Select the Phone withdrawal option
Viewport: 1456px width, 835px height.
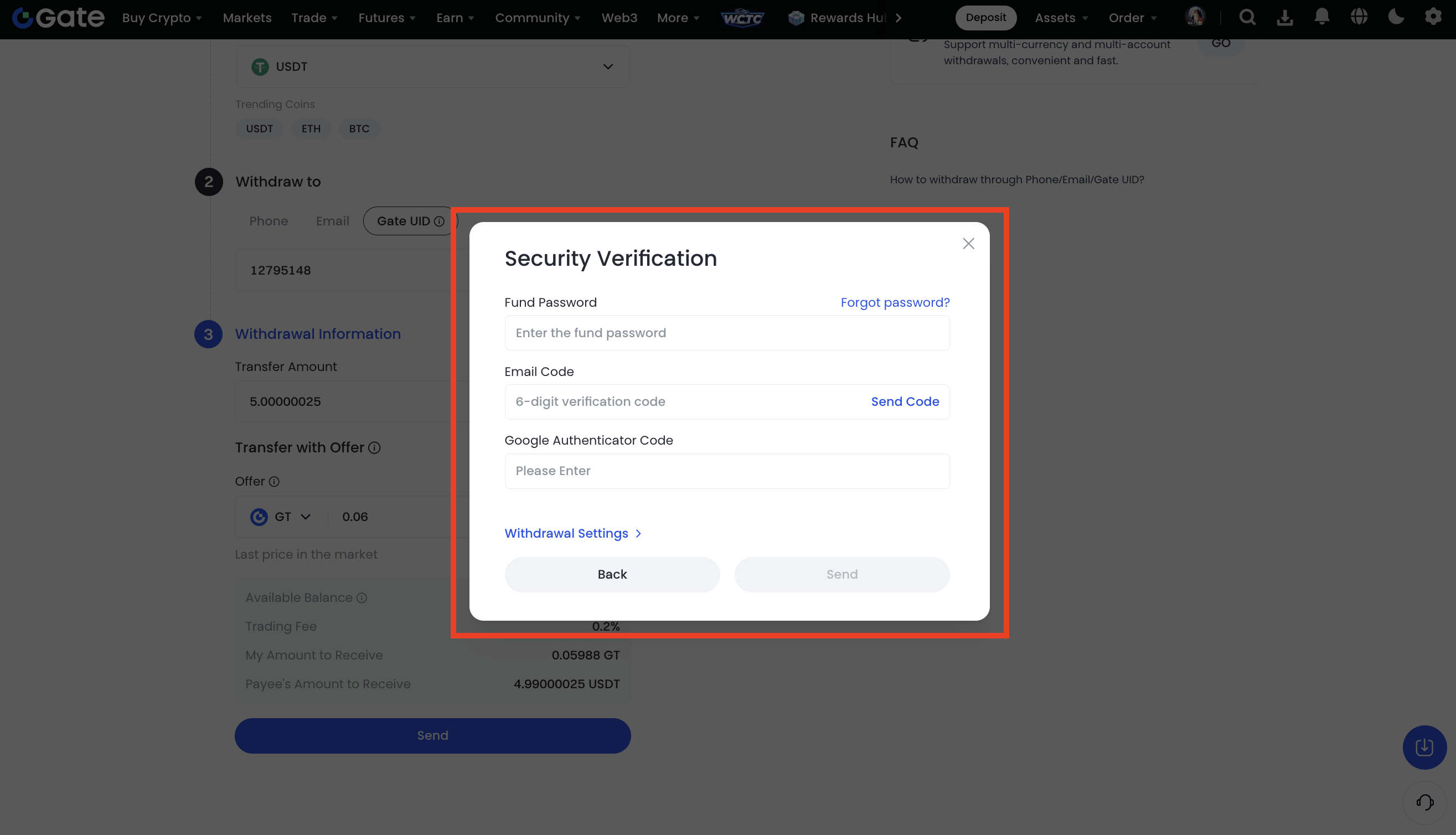269,221
